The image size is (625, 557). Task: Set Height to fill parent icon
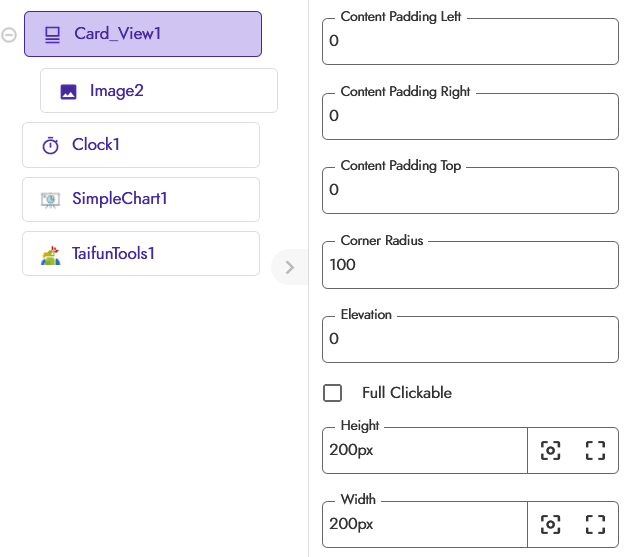point(595,451)
